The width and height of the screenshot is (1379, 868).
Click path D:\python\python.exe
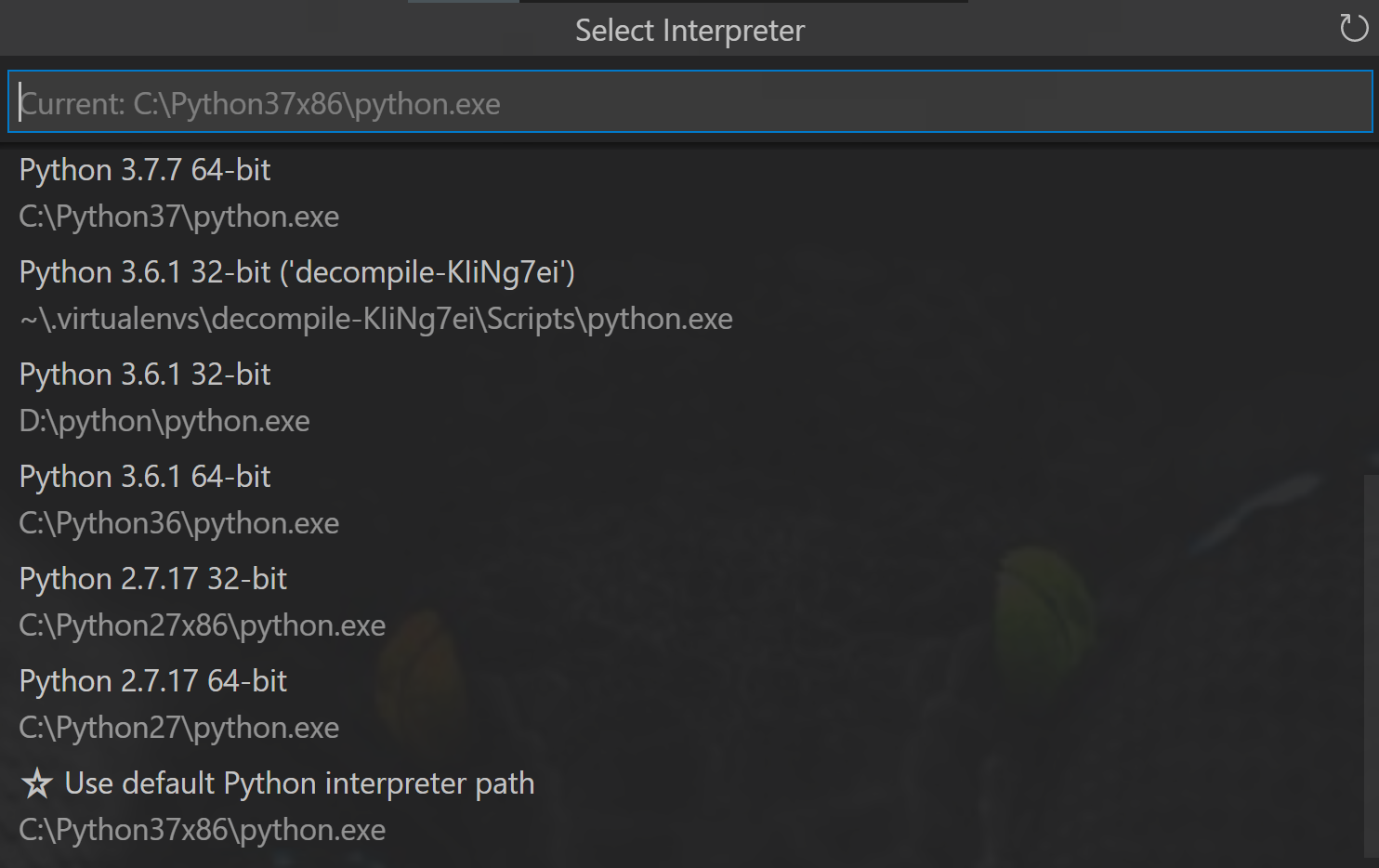(x=163, y=420)
